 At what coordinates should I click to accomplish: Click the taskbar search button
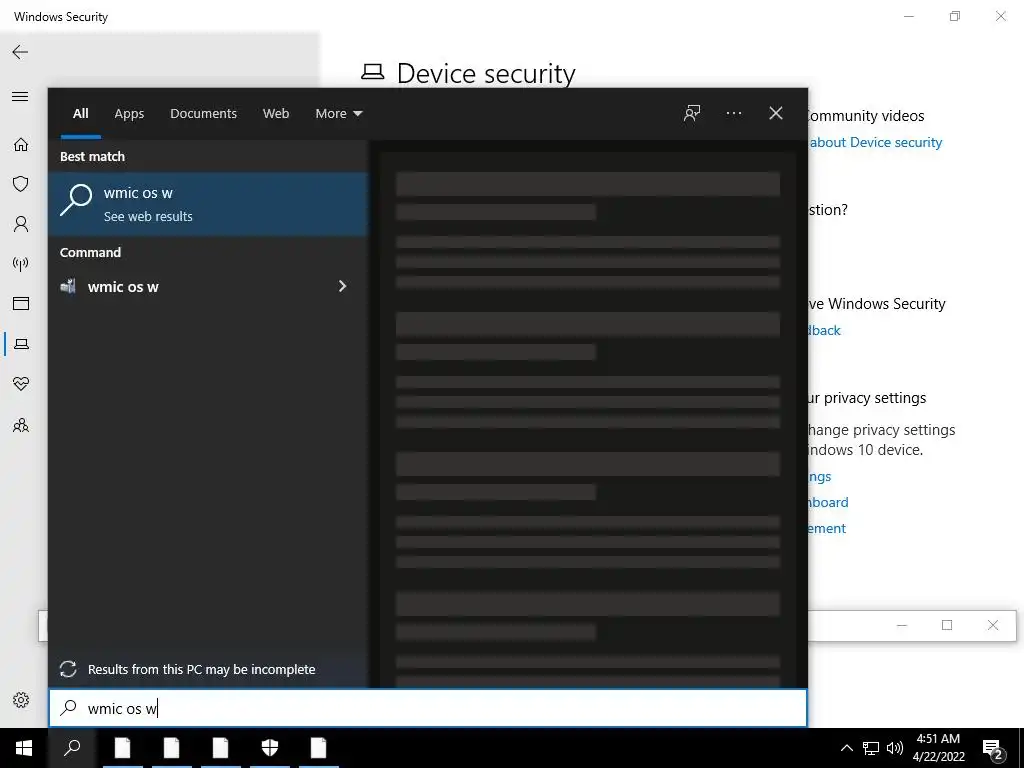point(72,748)
